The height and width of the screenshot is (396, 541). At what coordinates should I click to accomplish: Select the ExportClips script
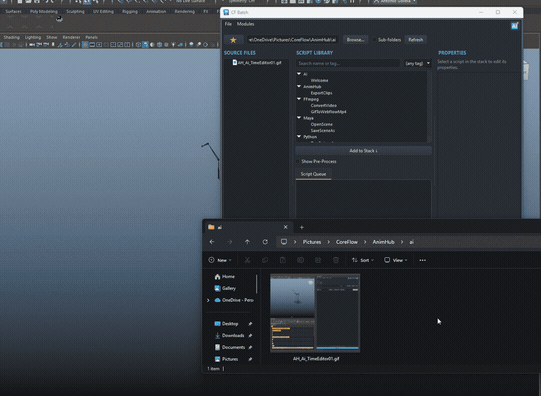321,93
